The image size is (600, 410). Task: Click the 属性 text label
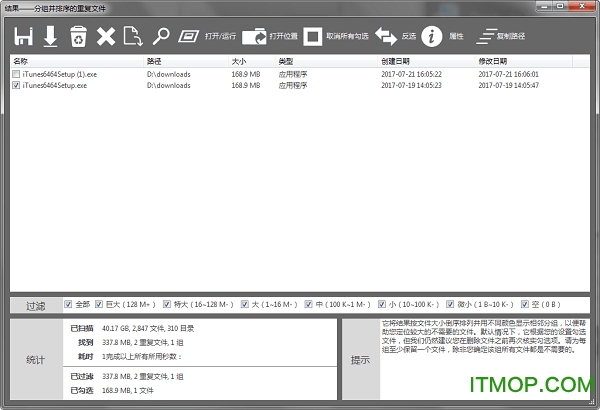456,36
